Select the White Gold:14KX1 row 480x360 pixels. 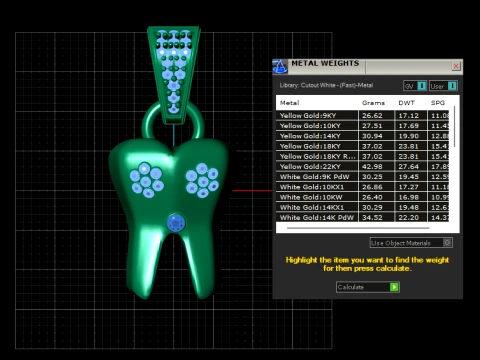[362, 207]
